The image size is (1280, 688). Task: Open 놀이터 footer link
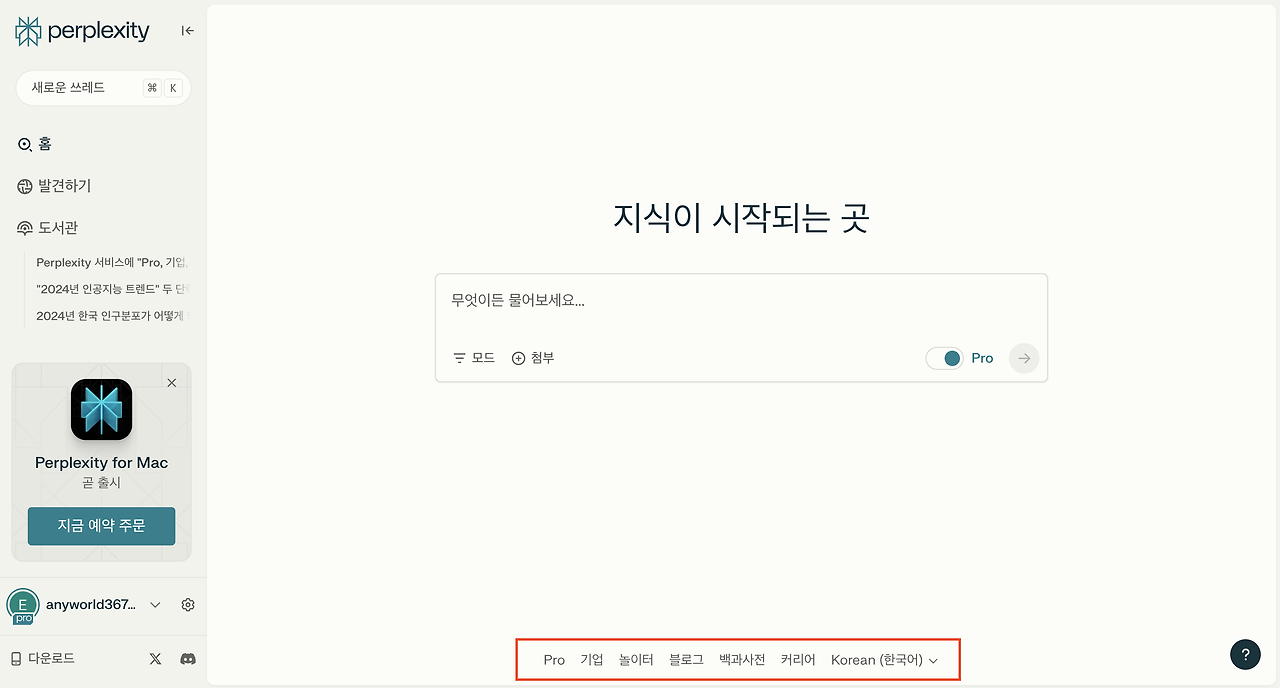coord(636,660)
